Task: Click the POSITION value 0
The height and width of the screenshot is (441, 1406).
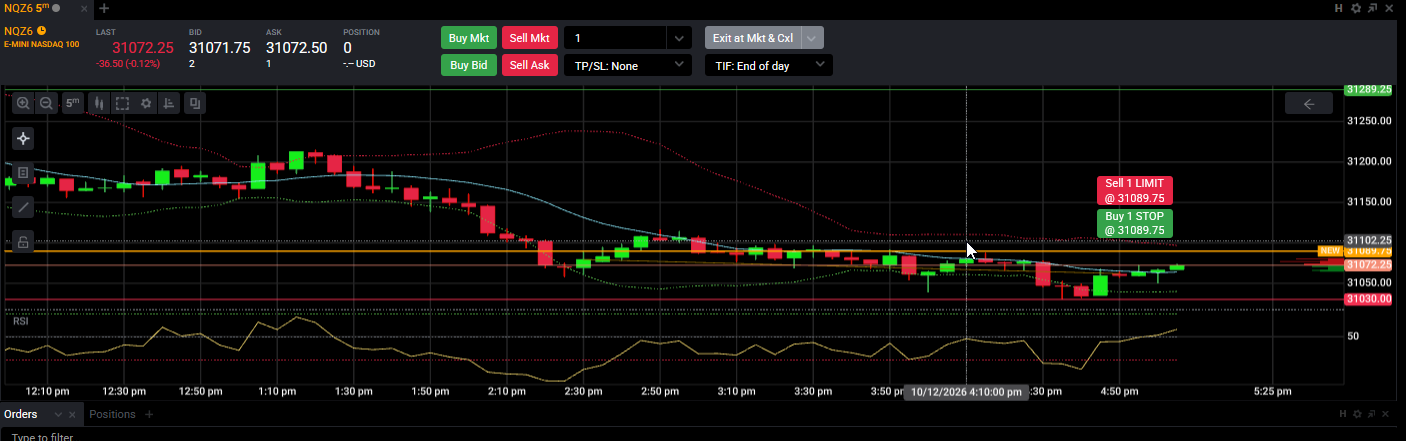Action: pos(347,47)
